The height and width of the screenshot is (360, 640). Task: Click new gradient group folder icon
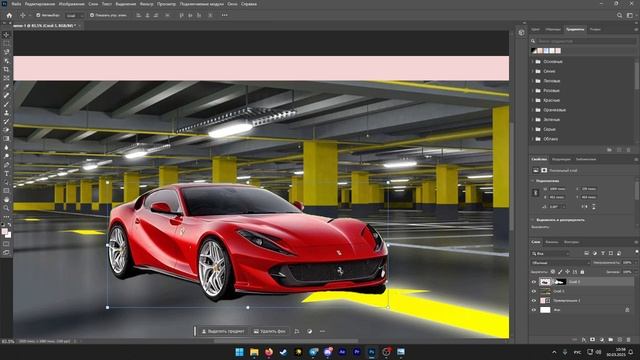(x=609, y=150)
